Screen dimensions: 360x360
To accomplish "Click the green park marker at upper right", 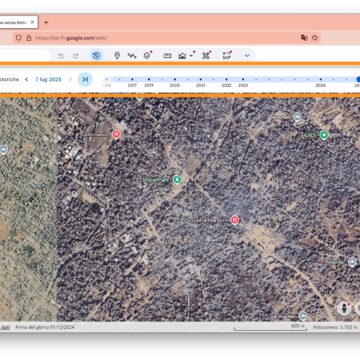I will click(324, 135).
